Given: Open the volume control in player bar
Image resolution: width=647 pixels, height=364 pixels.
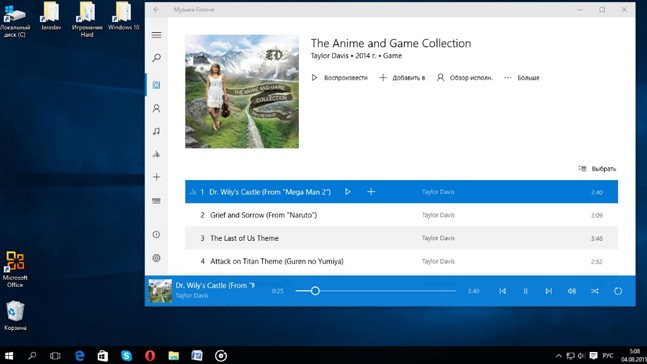Looking at the screenshot, I should click(571, 291).
